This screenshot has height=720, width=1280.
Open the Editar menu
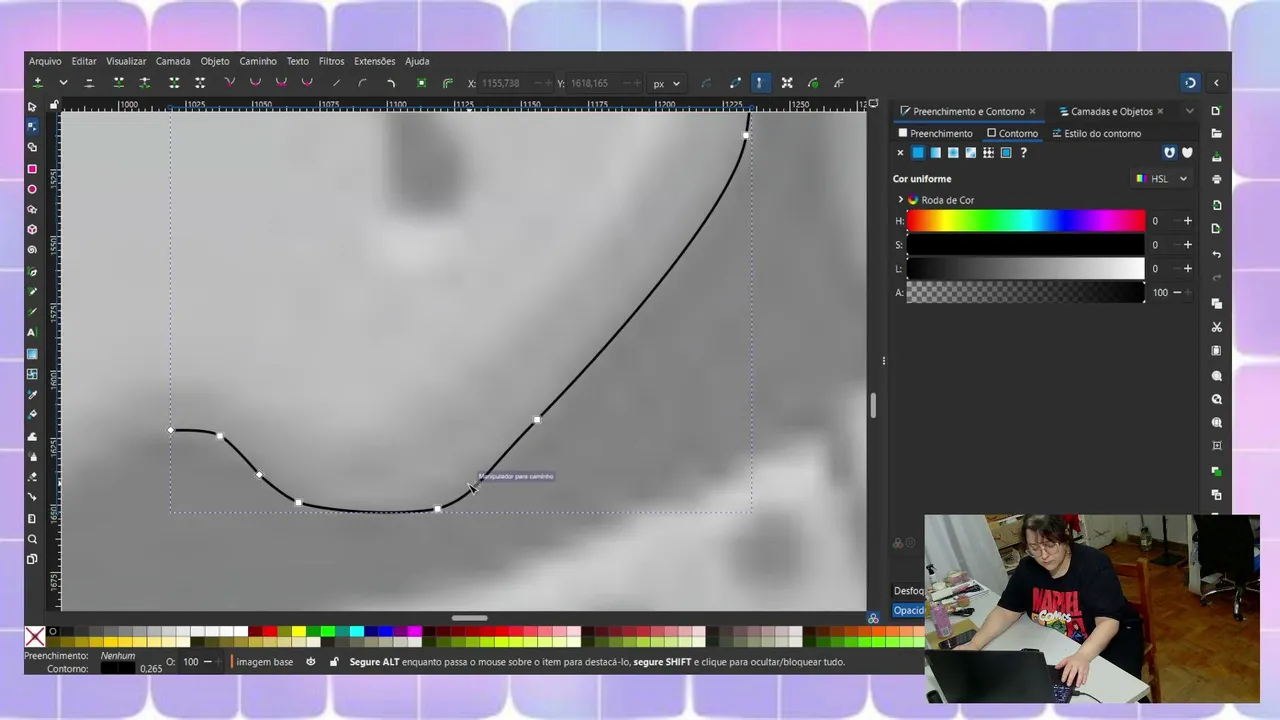[x=84, y=61]
